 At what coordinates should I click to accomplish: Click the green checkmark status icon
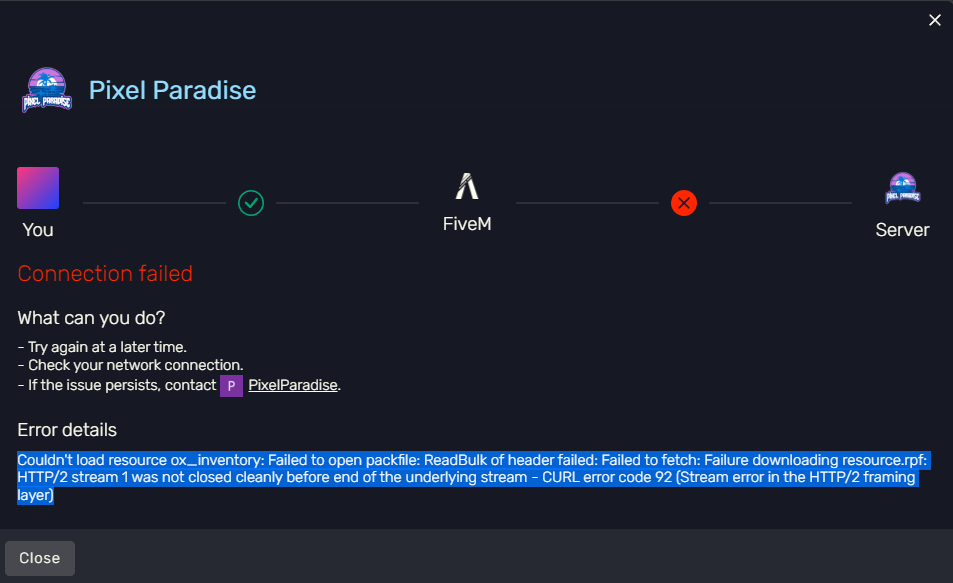251,203
